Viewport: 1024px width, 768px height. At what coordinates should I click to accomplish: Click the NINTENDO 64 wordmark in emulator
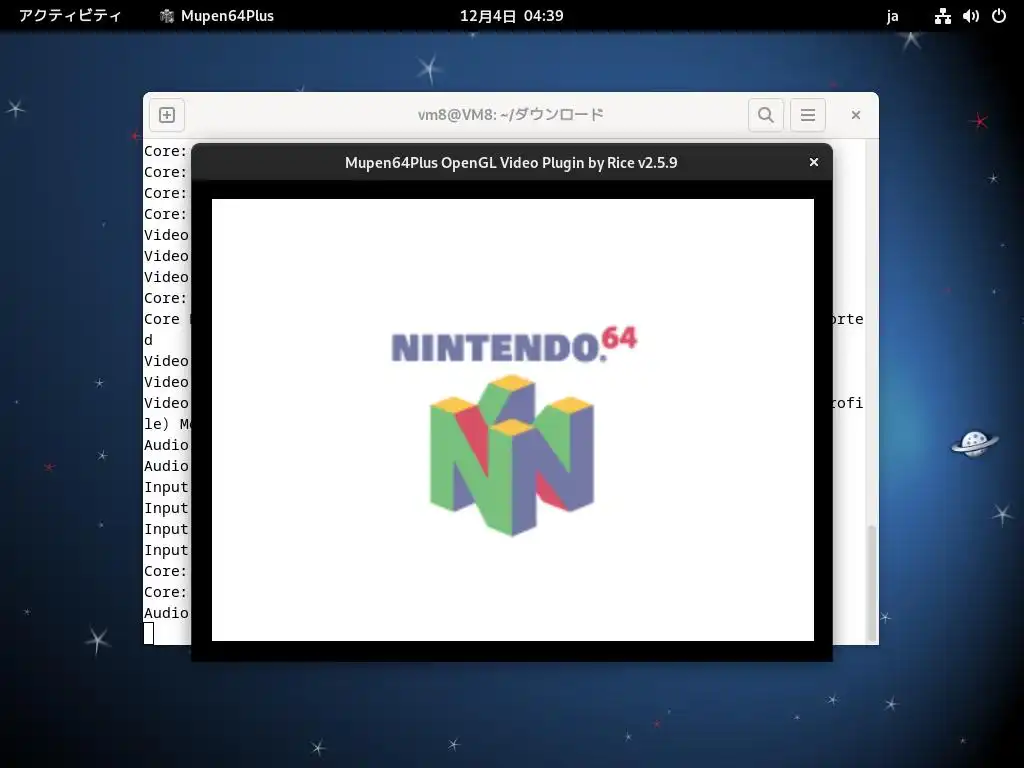tap(514, 344)
